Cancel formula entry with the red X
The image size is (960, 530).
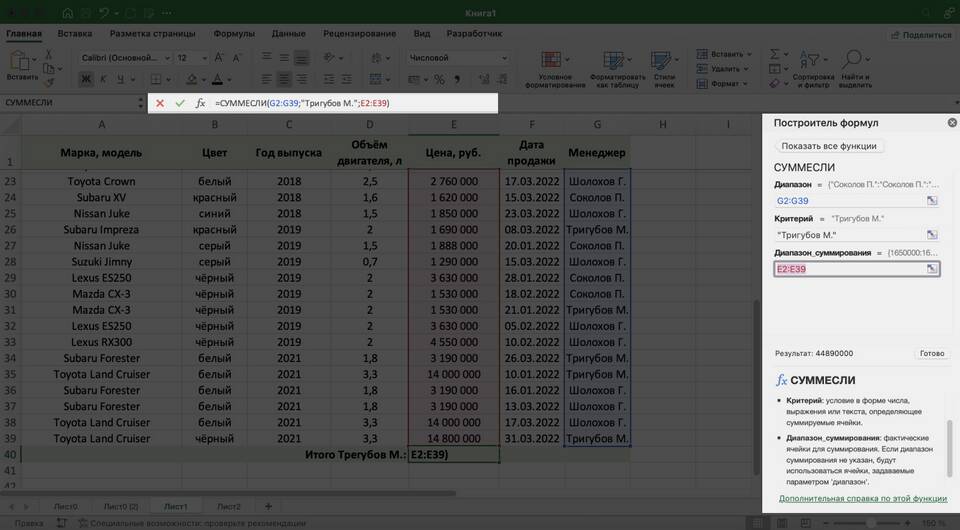click(160, 103)
